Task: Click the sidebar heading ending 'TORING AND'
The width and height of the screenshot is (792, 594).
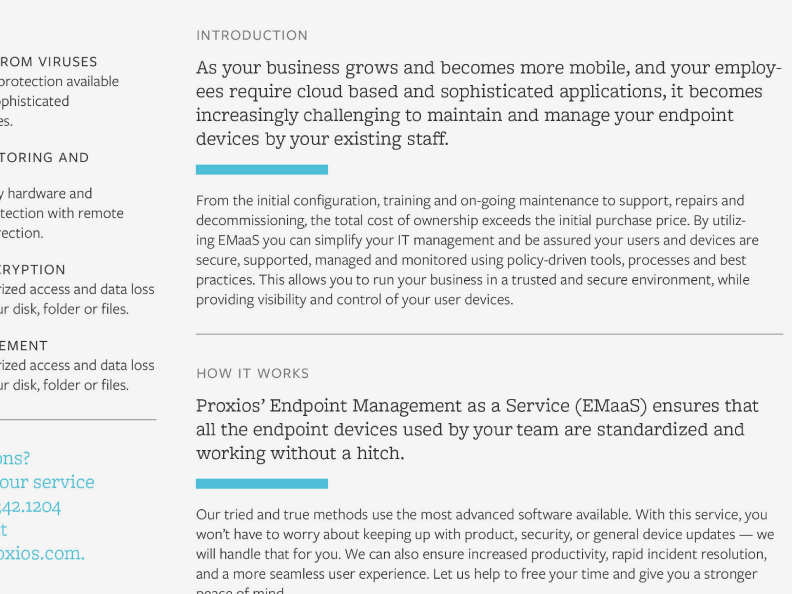Action: pyautogui.click(x=44, y=158)
